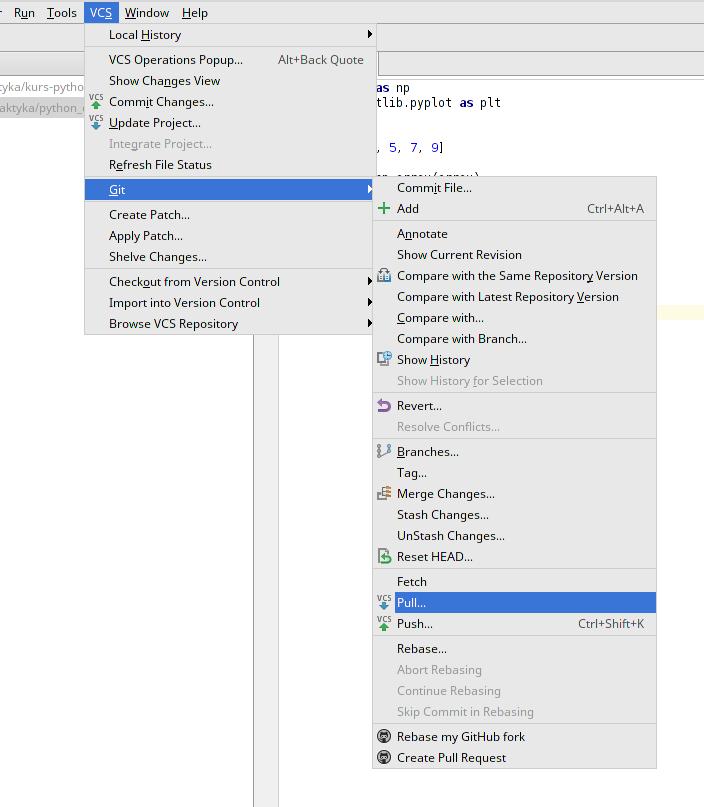The image size is (704, 807).
Task: Choose Compare with Branch entry
Action: coord(514,339)
